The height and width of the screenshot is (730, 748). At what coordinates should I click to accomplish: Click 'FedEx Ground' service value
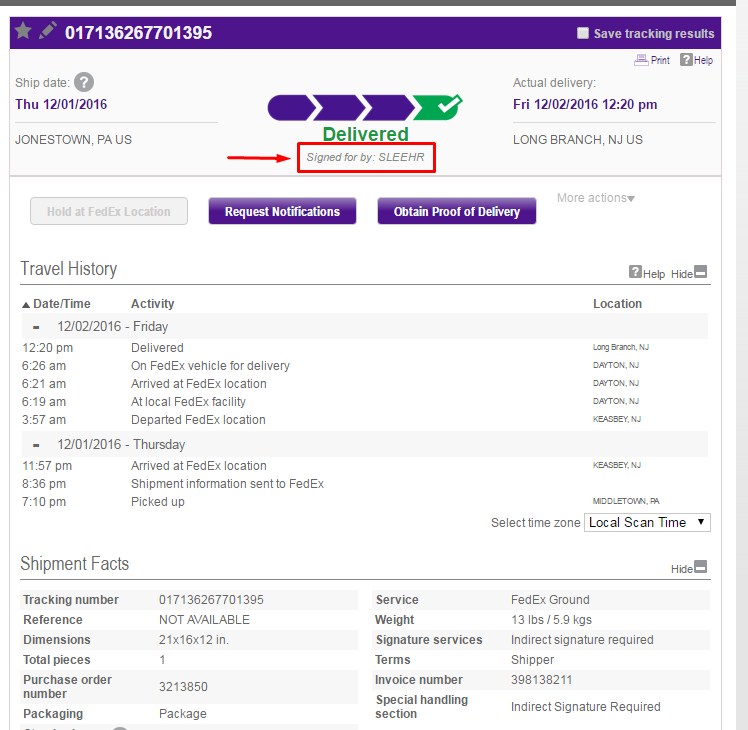point(550,600)
